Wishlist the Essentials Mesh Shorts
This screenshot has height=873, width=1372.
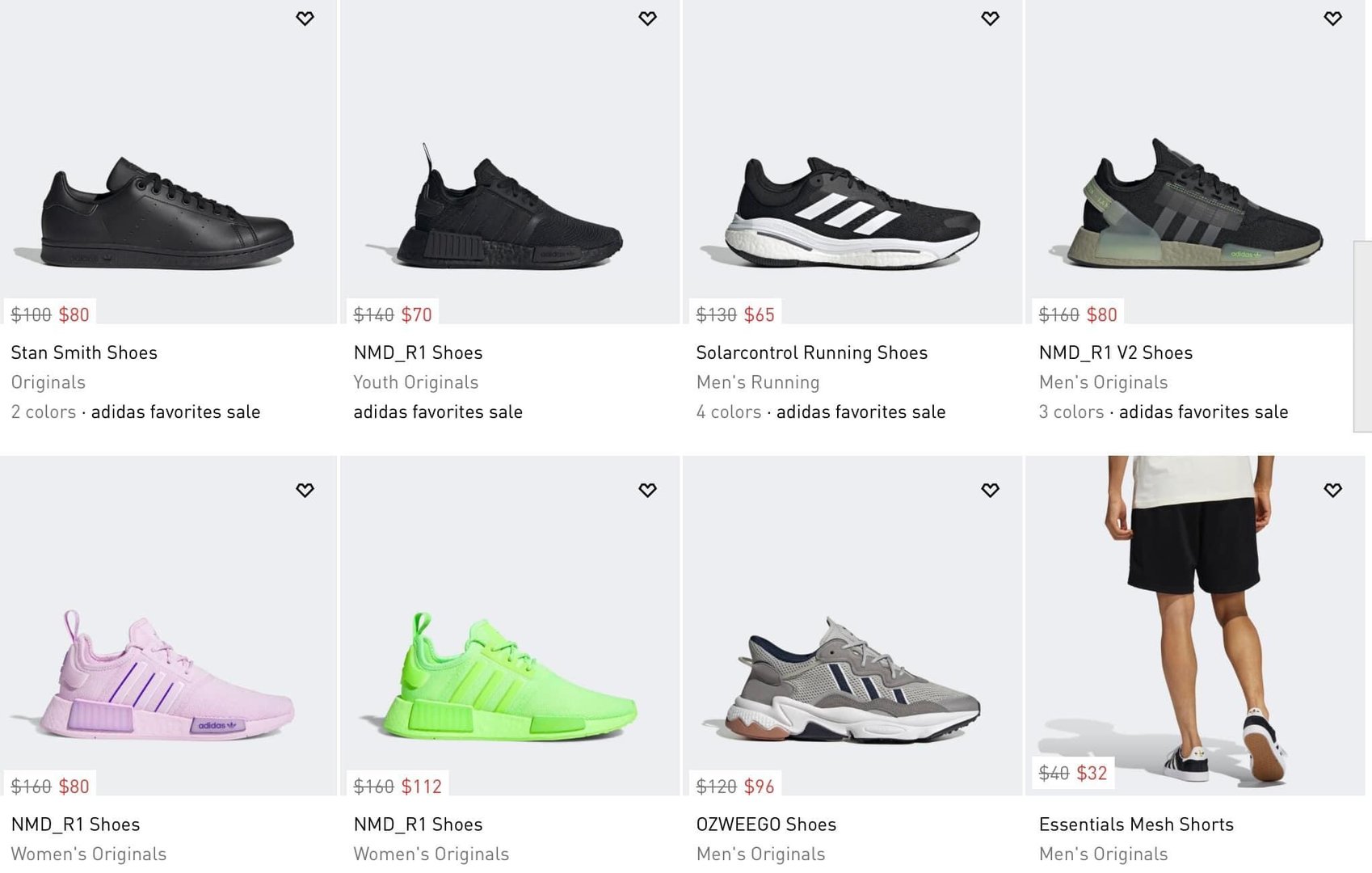tap(1332, 490)
